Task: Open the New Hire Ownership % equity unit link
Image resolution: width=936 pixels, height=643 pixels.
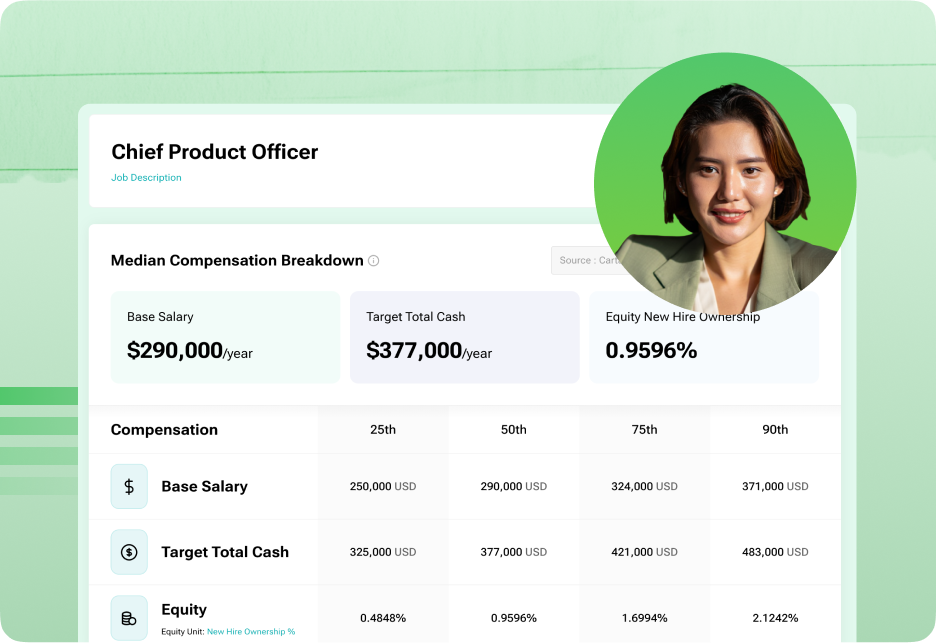Action: click(x=251, y=632)
